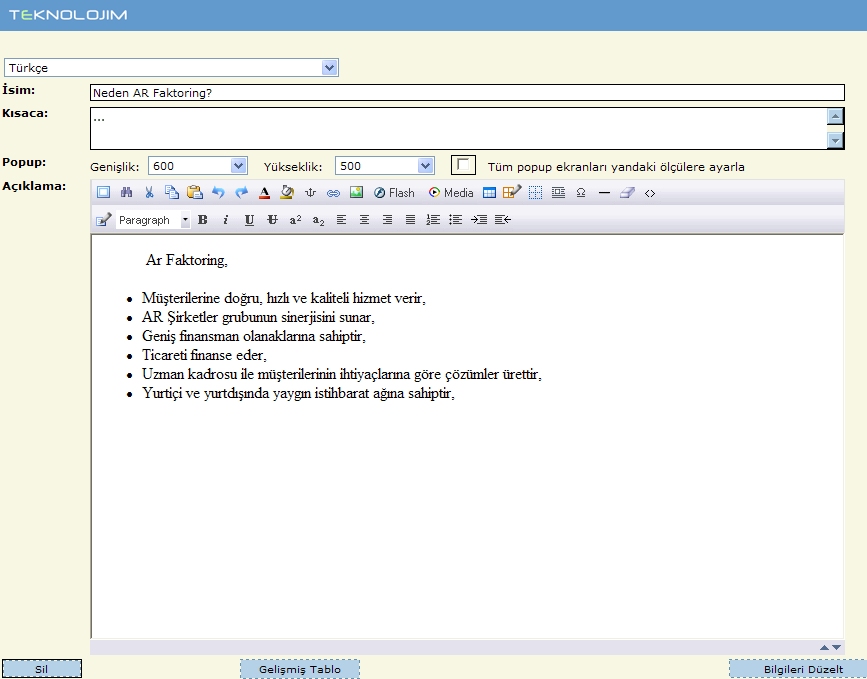Screen dimensions: 867x679
Task: Check 'Tüm popup ekranları' checkbox
Action: [x=463, y=165]
